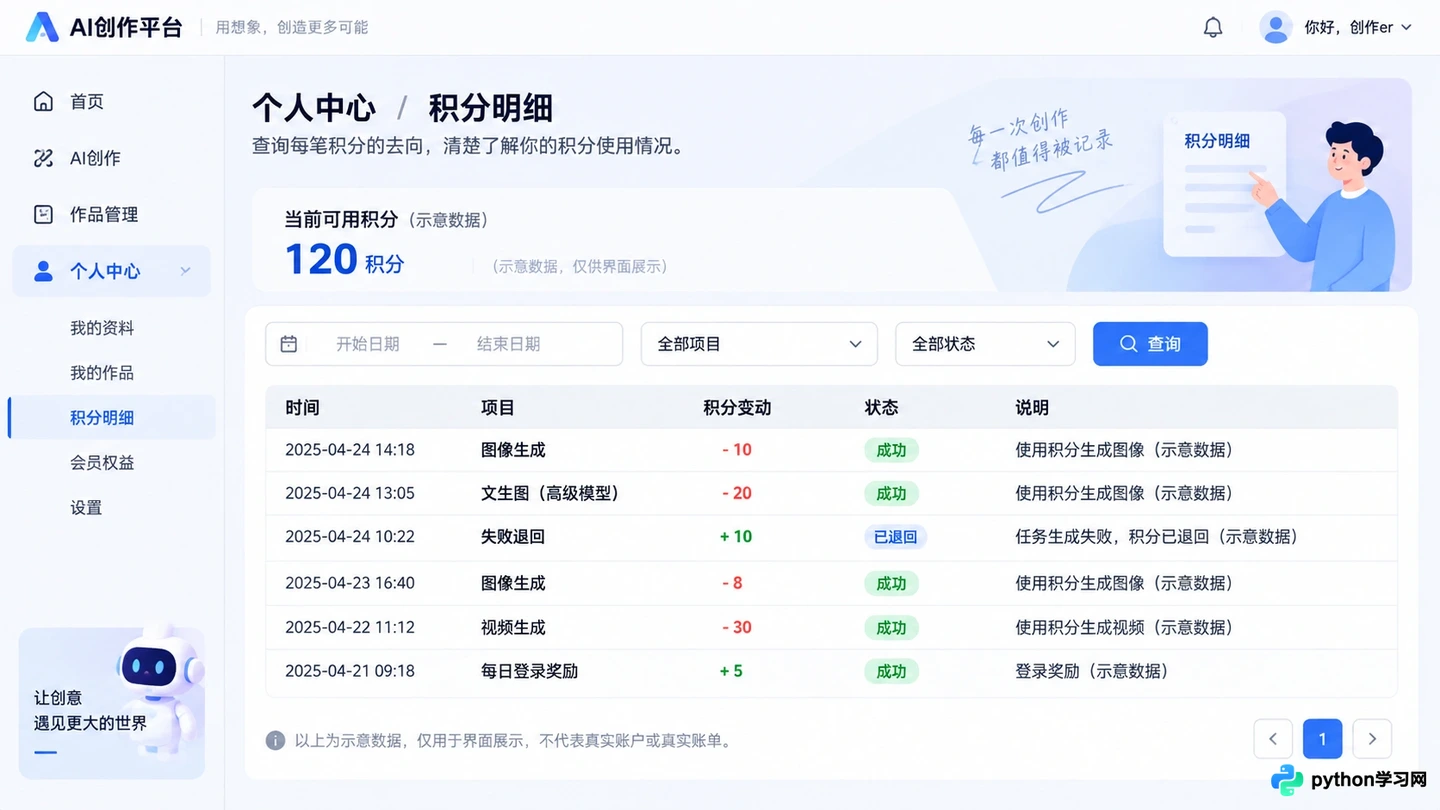Click the 每日登录奖励 project cell
The image size is (1440, 810).
tap(529, 671)
